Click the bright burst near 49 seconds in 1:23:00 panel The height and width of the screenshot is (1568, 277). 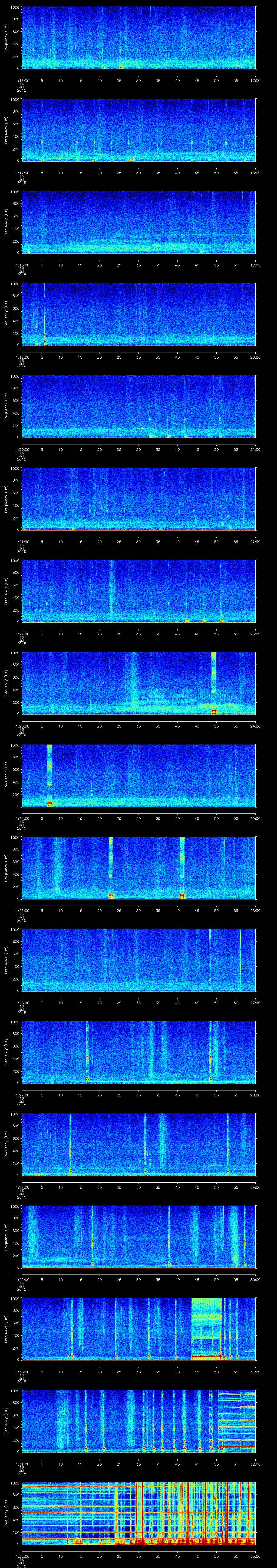coord(214,682)
